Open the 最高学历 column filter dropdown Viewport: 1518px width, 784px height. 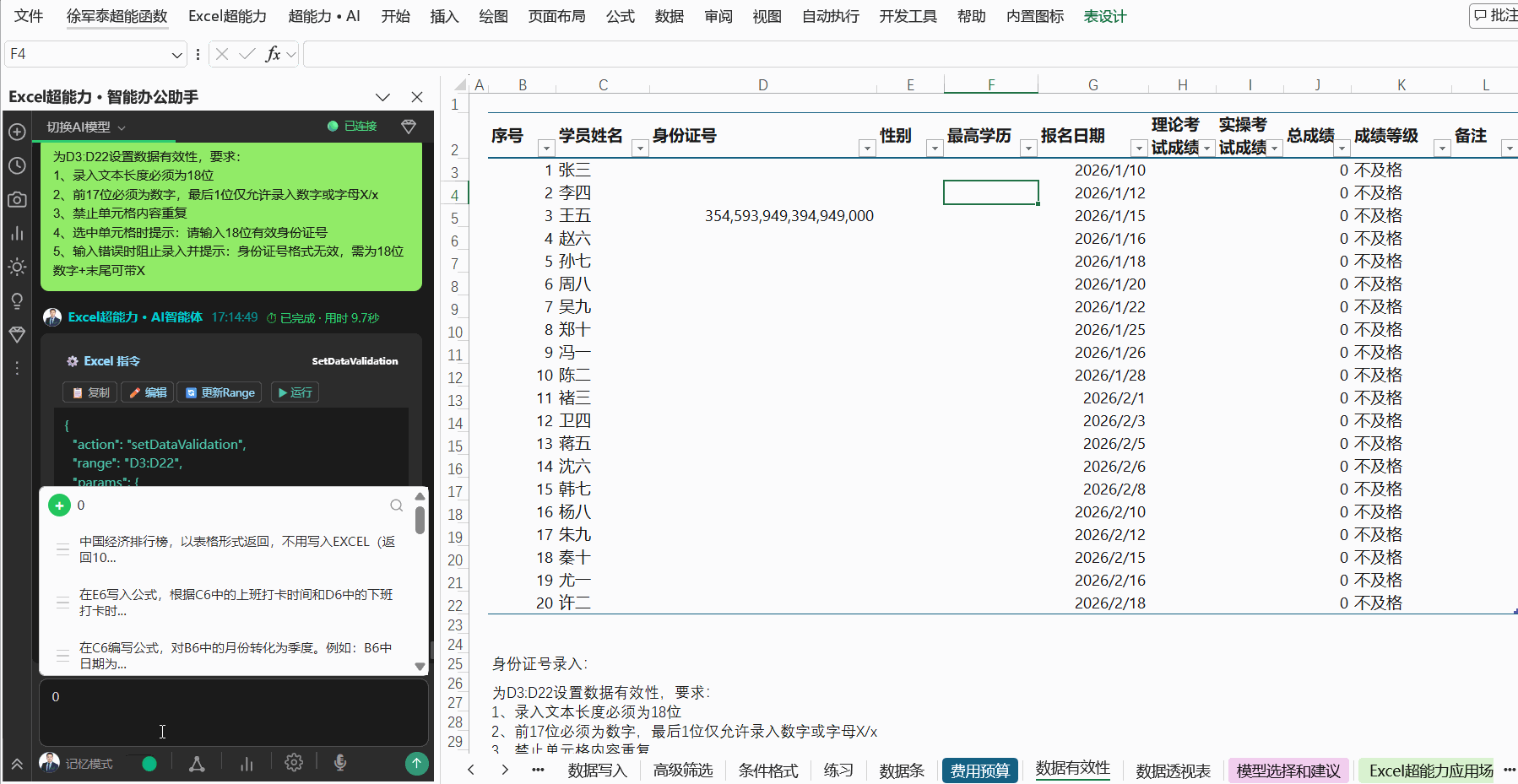1028,149
